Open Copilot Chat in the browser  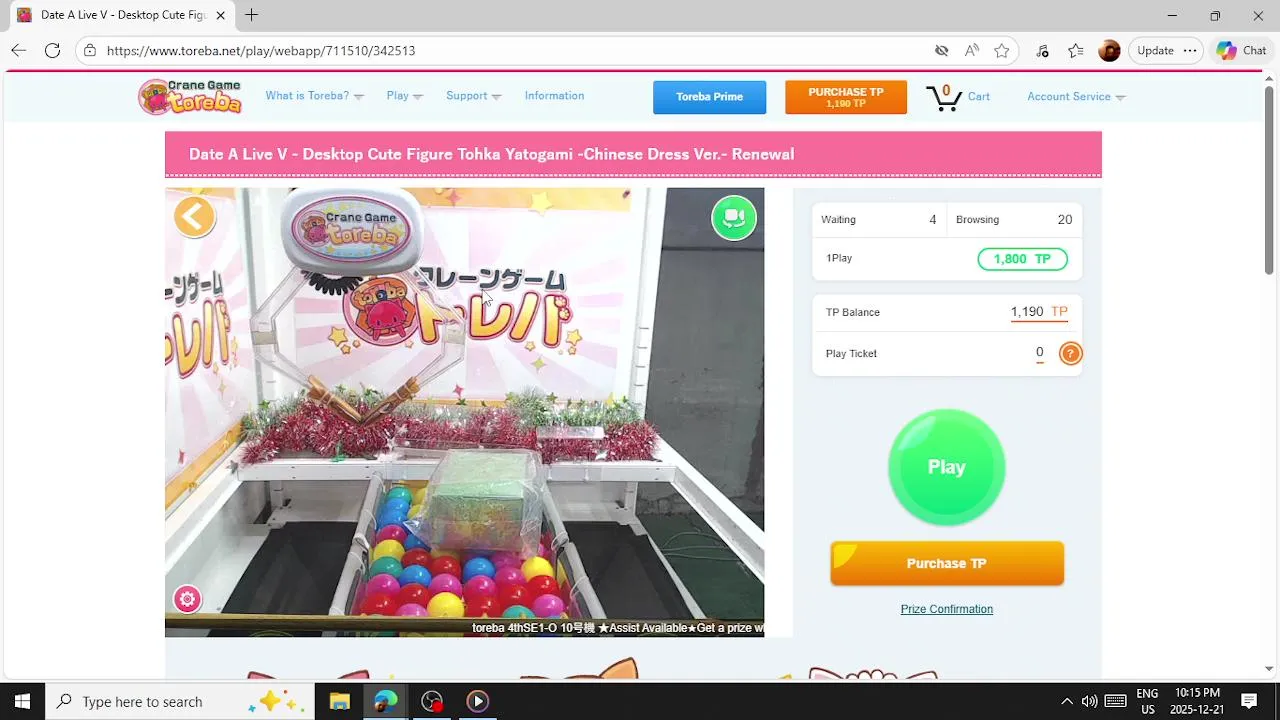(x=1241, y=50)
